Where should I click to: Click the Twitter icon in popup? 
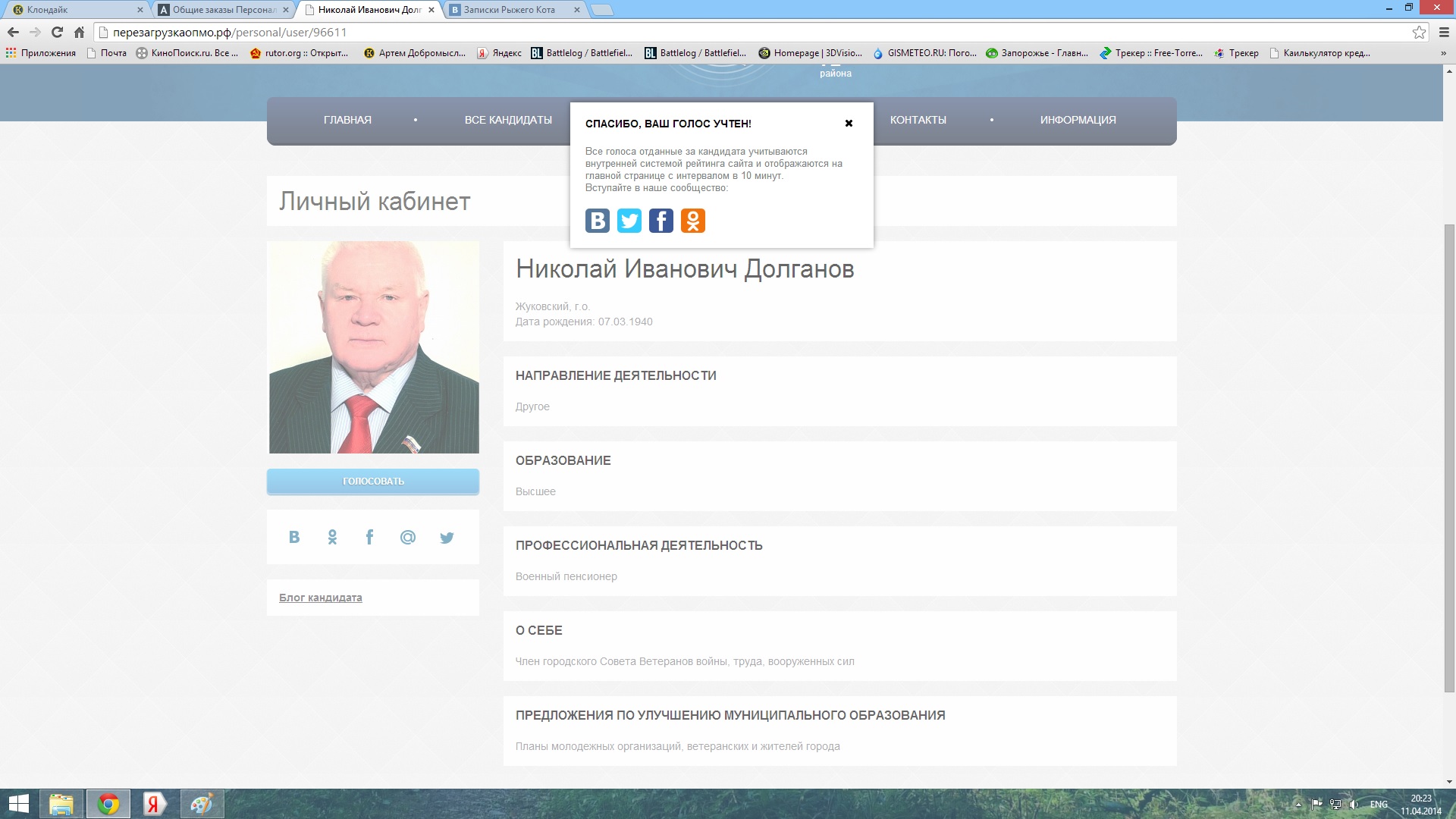coord(629,221)
